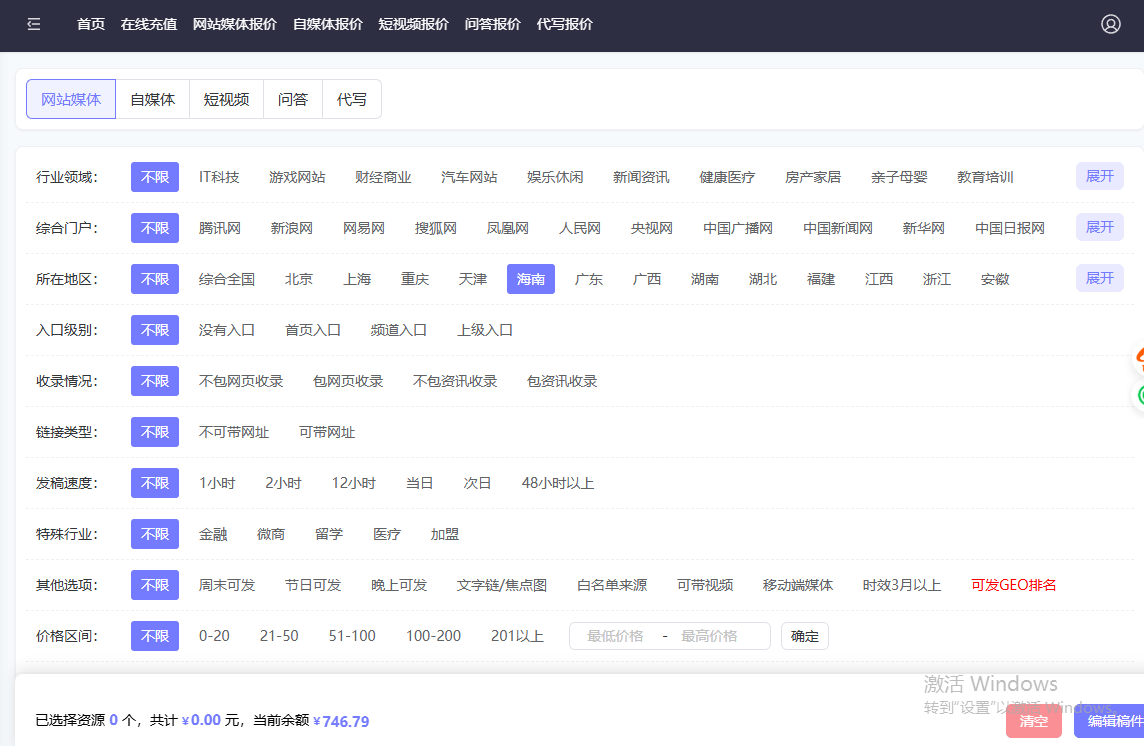
Task: Filter industry by 健康医疗
Action: pyautogui.click(x=727, y=177)
